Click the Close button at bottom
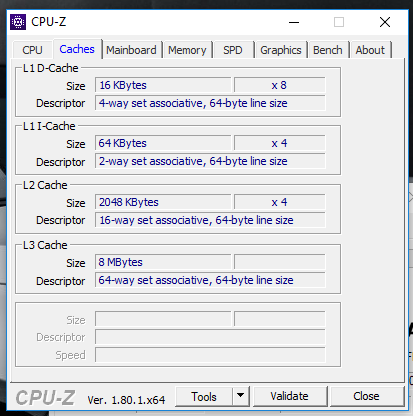The height and width of the screenshot is (416, 413). (x=366, y=396)
